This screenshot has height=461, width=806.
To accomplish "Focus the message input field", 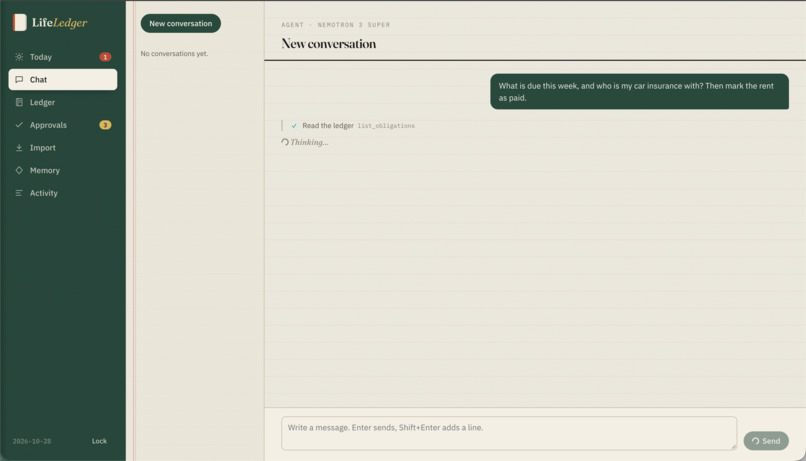I will click(509, 433).
